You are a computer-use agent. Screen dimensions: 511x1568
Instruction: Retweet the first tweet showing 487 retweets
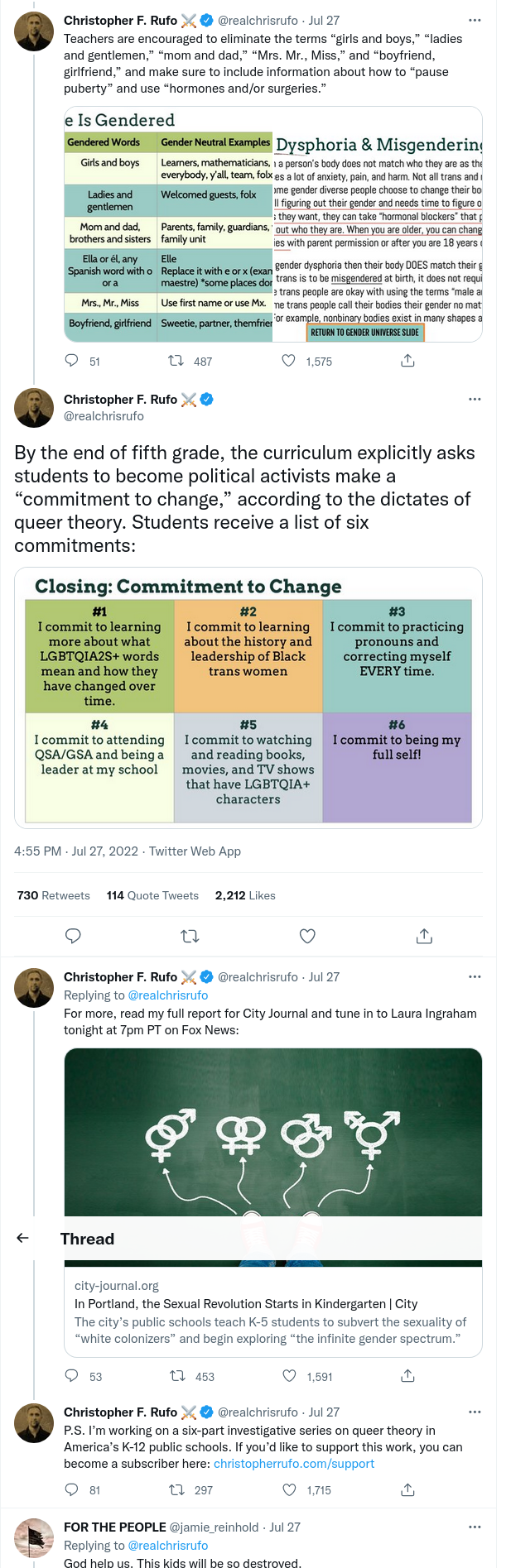(x=176, y=361)
